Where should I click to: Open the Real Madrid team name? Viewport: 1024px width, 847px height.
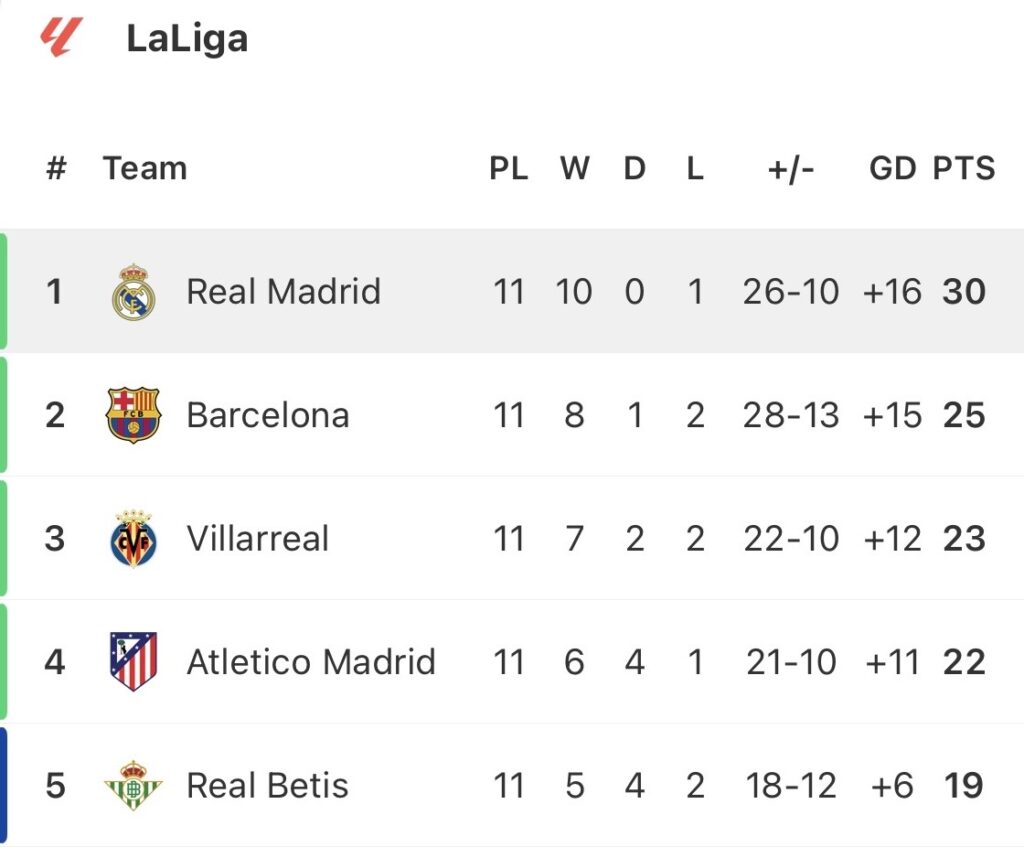click(x=283, y=292)
